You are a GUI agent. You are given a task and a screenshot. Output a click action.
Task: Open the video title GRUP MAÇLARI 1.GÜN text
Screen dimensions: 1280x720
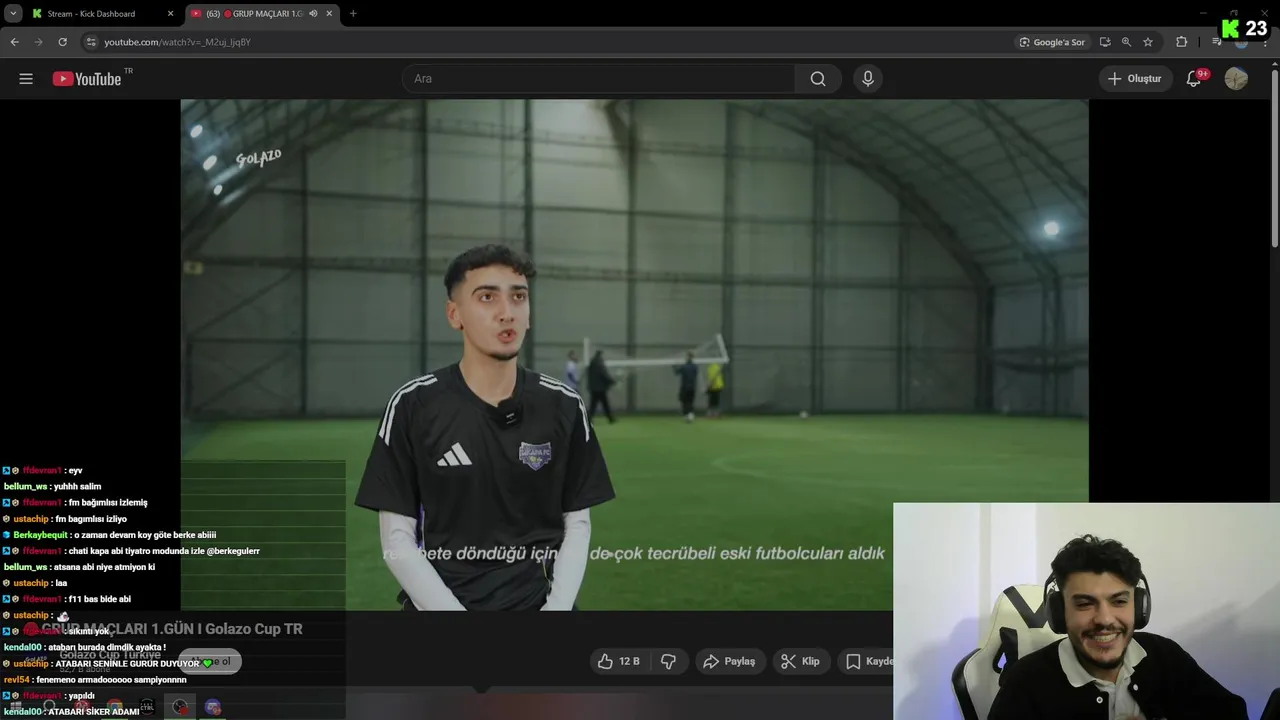point(172,629)
